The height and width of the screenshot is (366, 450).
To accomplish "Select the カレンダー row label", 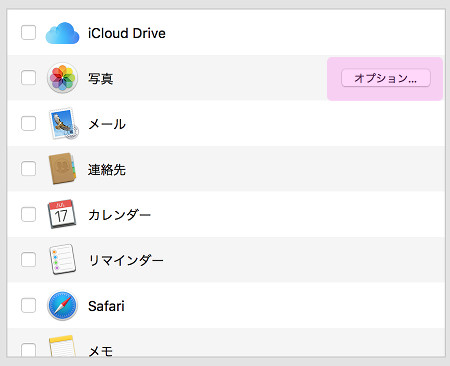I will (x=119, y=215).
